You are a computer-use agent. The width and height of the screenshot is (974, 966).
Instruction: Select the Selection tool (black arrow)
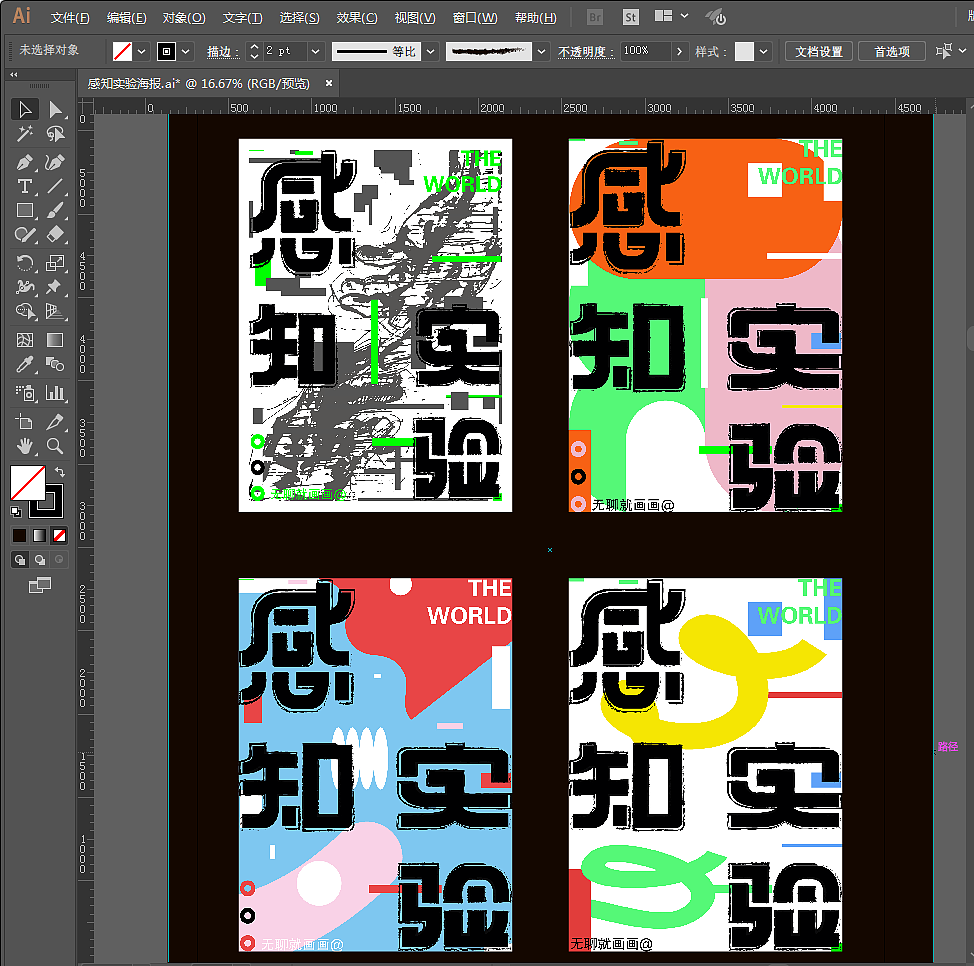(x=25, y=109)
